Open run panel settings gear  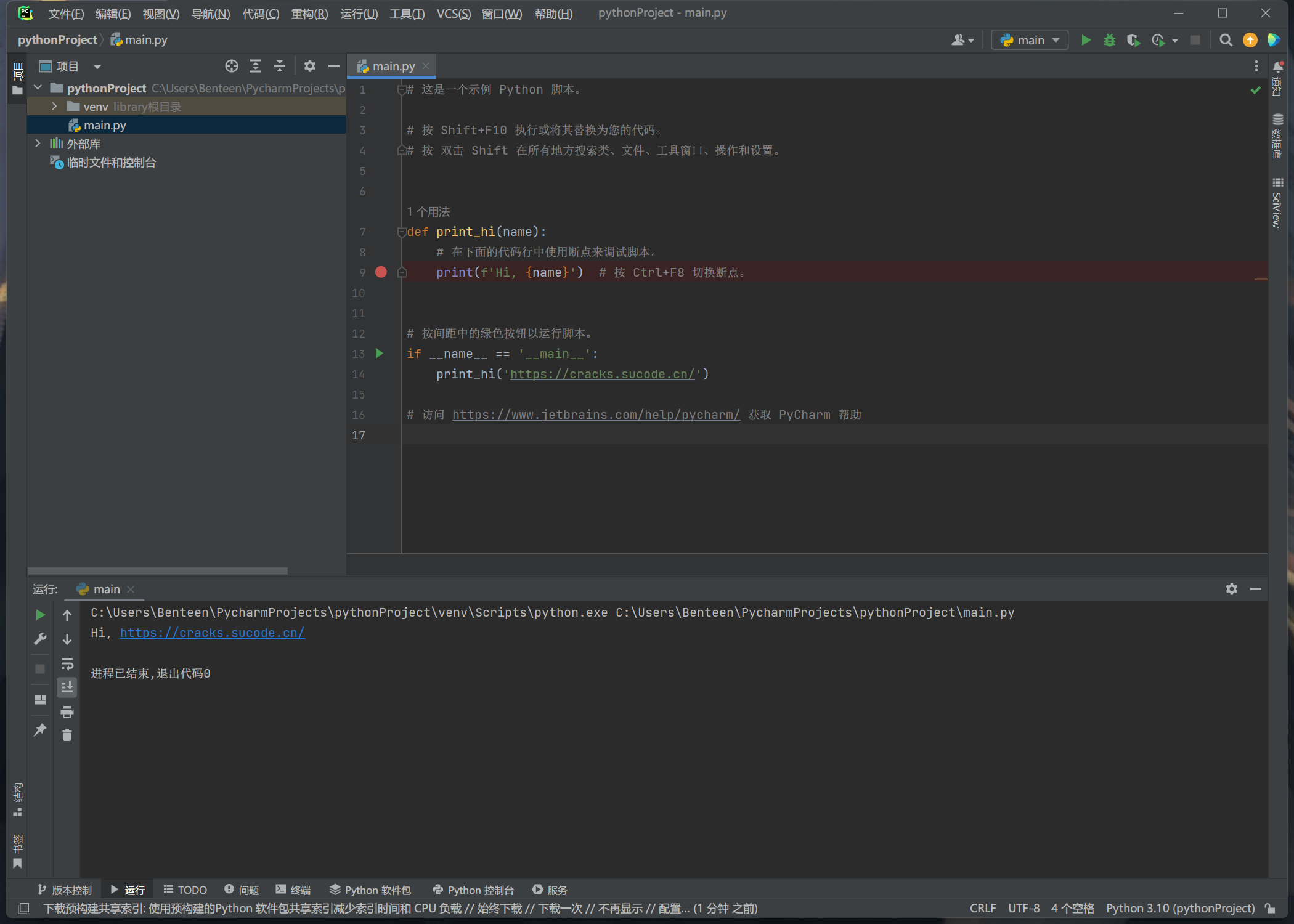(x=1231, y=590)
